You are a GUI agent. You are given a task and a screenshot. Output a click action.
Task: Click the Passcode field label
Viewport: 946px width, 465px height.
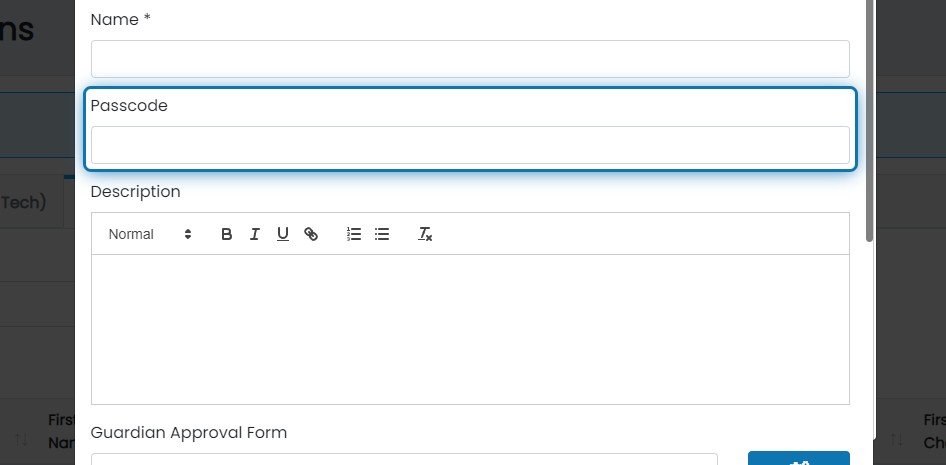click(129, 106)
